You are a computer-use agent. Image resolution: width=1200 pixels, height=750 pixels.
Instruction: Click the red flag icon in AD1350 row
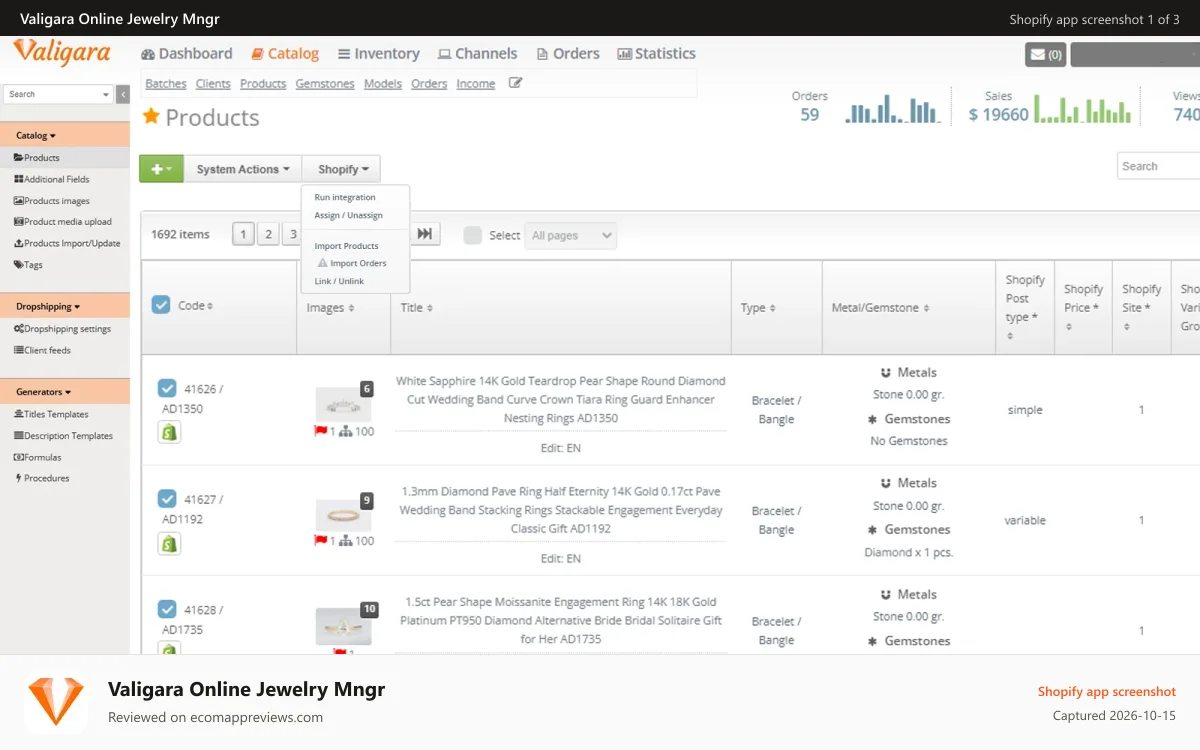coord(321,431)
